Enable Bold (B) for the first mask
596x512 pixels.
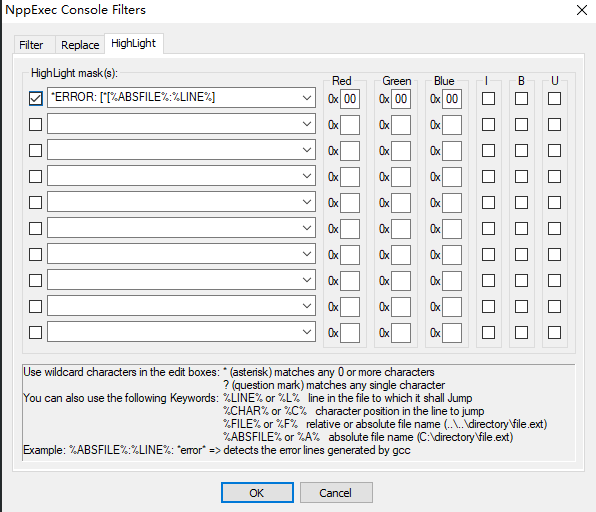coord(522,98)
